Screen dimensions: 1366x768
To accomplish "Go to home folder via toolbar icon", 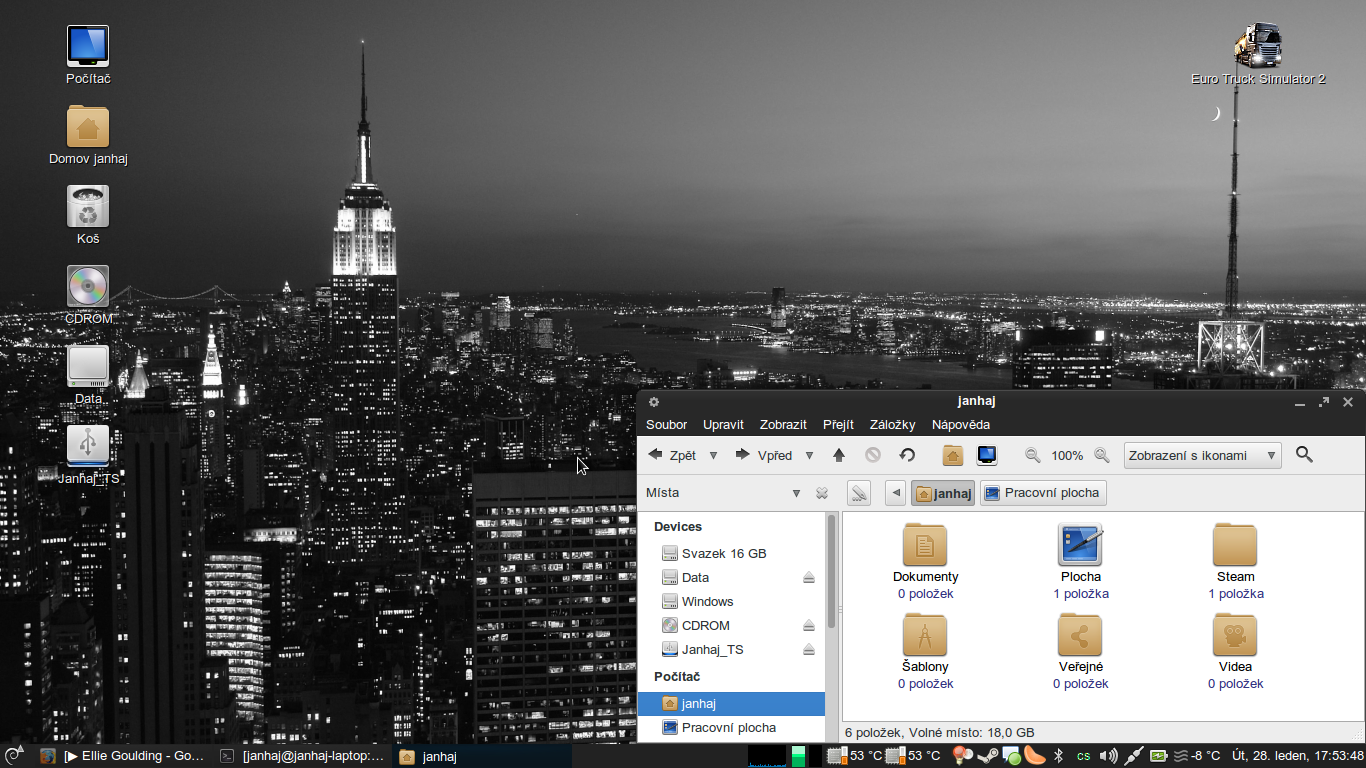I will (953, 455).
